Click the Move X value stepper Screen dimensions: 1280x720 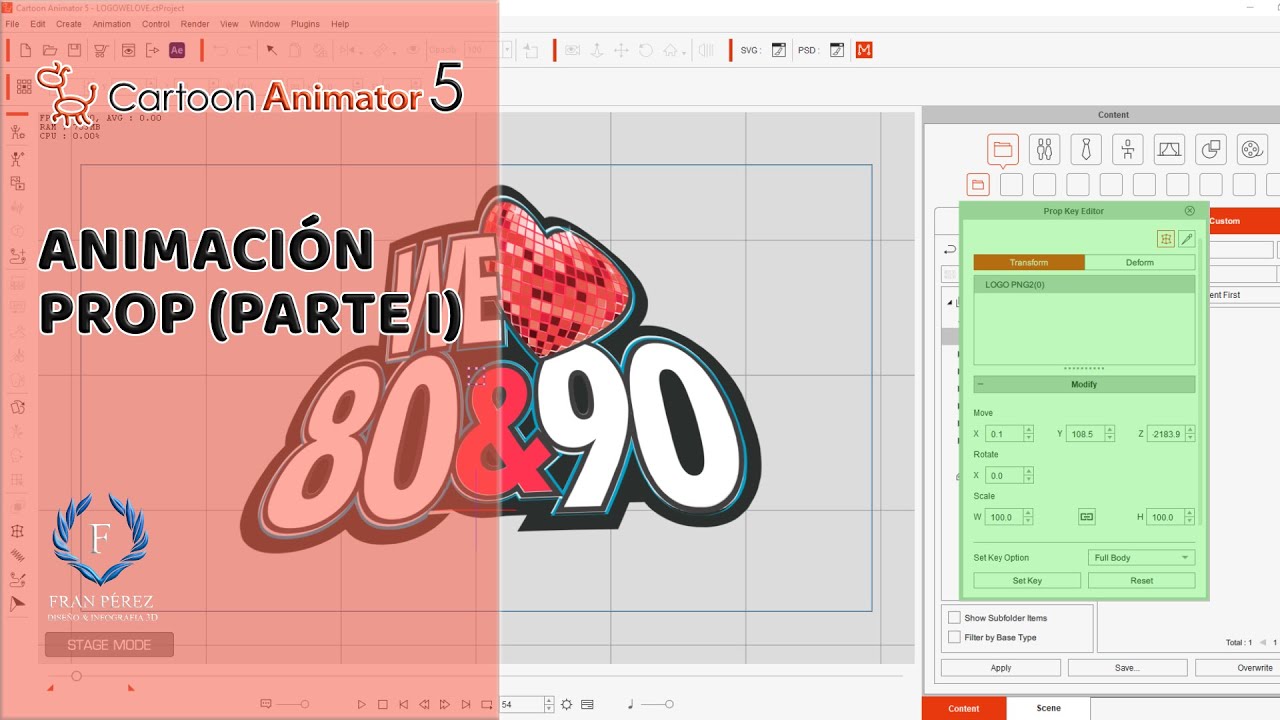[1028, 434]
